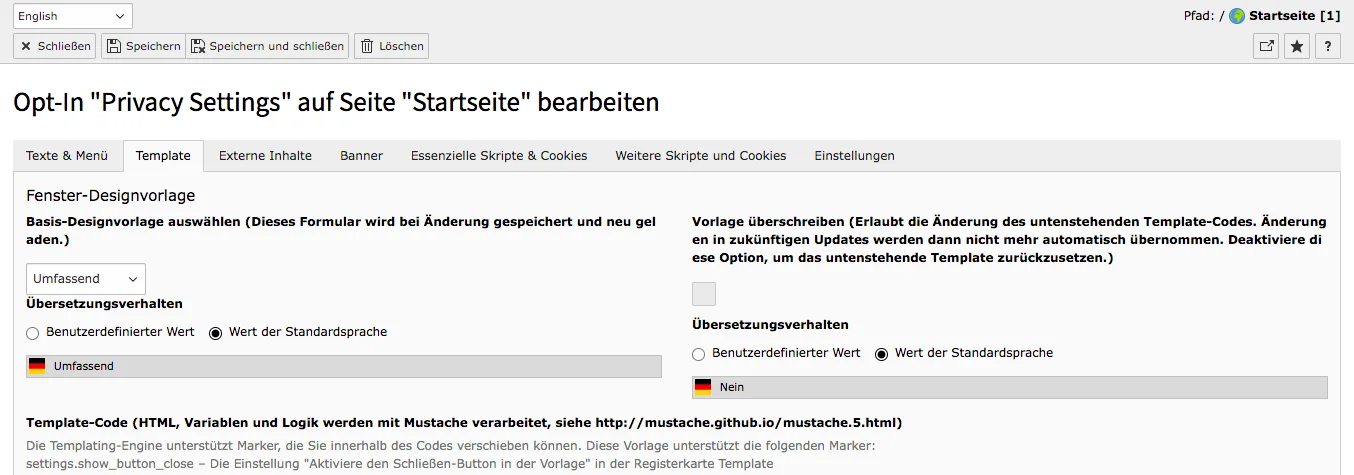Open Essenzielle Skripte & Cookies tab

pyautogui.click(x=499, y=156)
